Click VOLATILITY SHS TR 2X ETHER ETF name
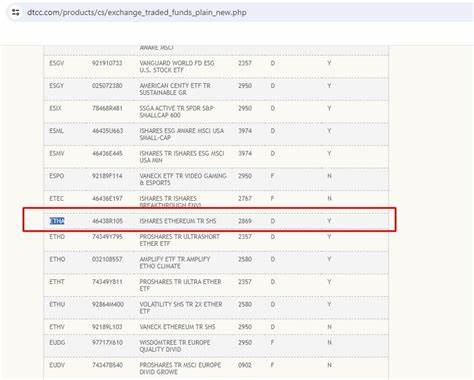The width and height of the screenshot is (474, 380). point(181,308)
